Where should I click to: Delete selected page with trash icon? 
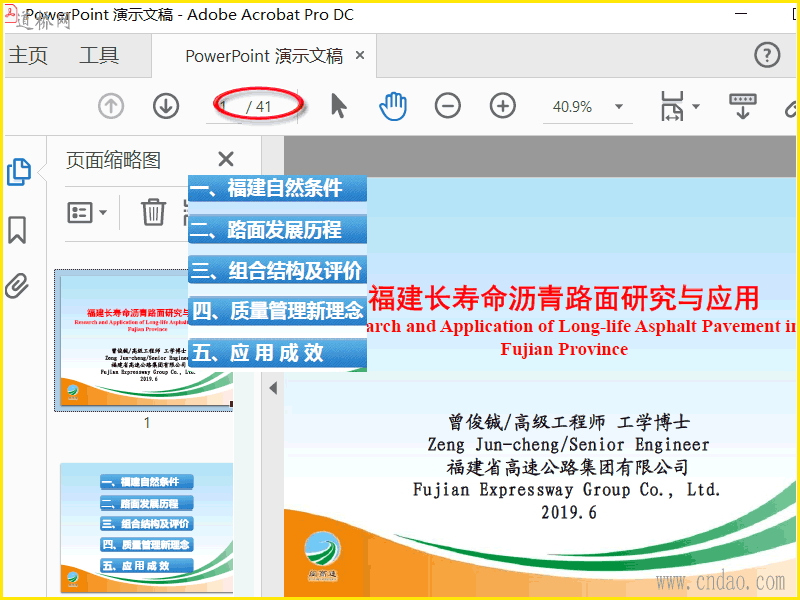click(153, 212)
